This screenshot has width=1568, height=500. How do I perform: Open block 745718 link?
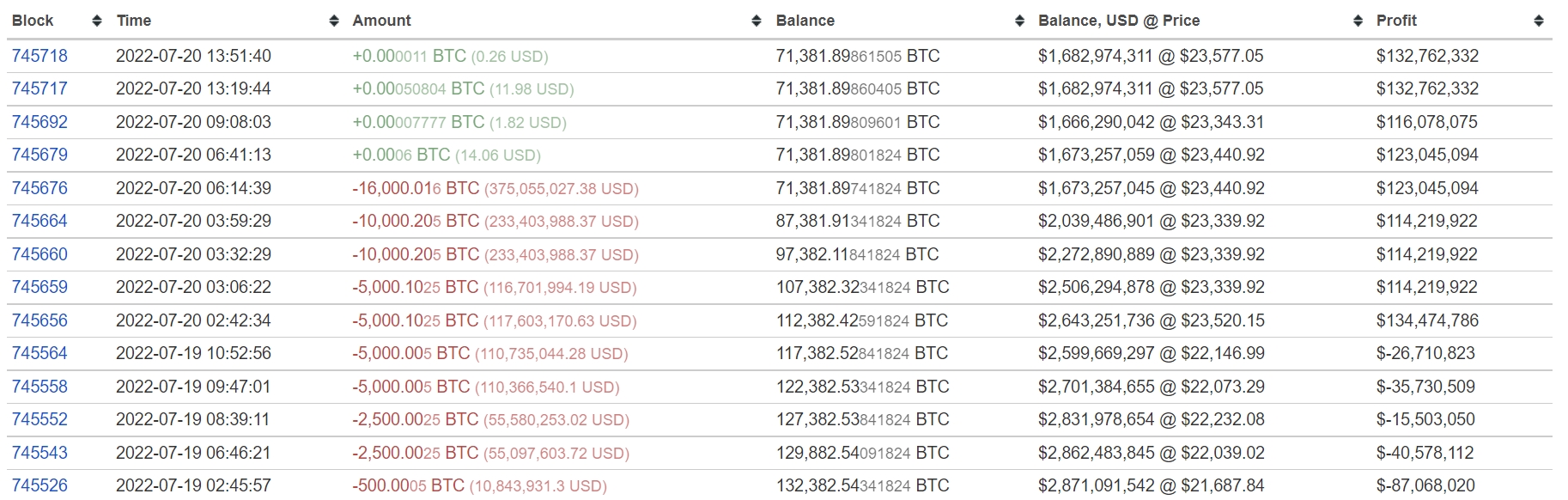click(x=40, y=56)
